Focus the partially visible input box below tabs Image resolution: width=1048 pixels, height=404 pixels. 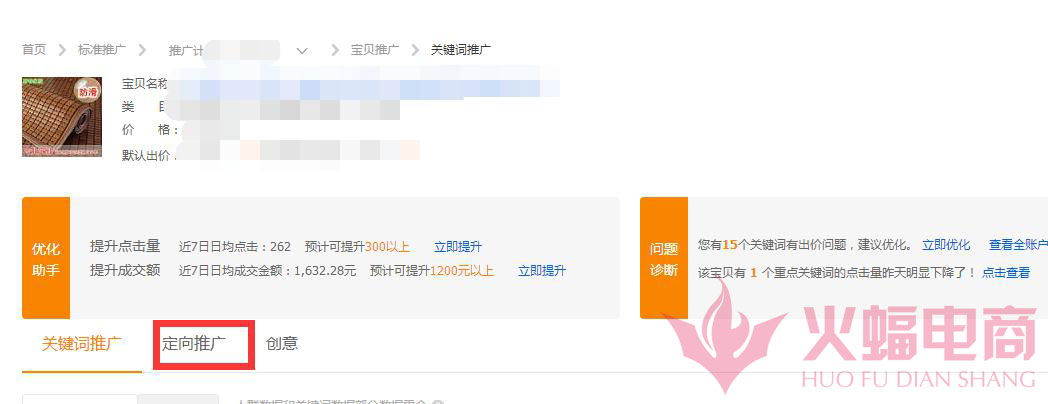pos(80,399)
